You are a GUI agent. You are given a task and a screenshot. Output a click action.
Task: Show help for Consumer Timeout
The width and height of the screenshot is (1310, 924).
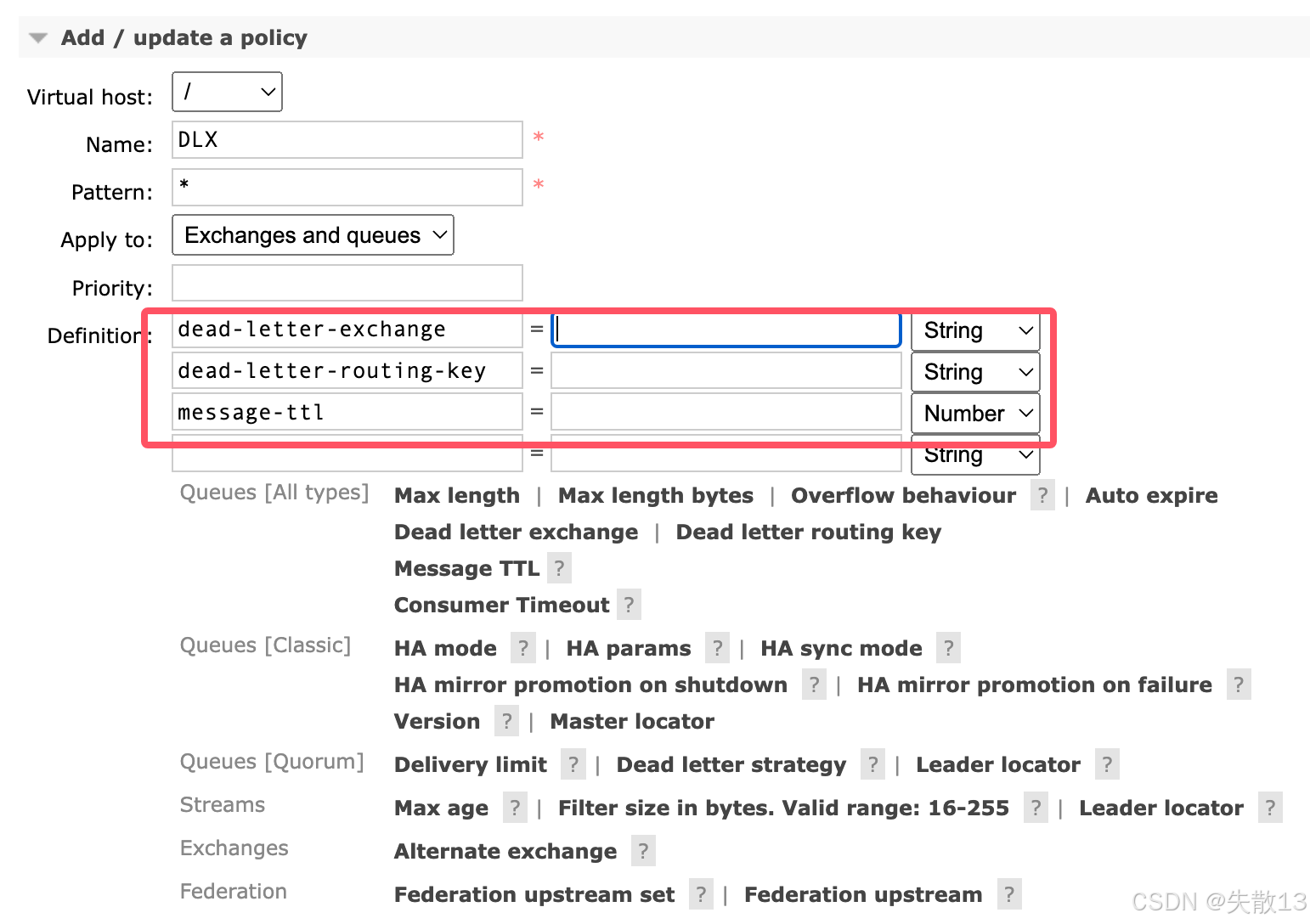click(x=629, y=605)
